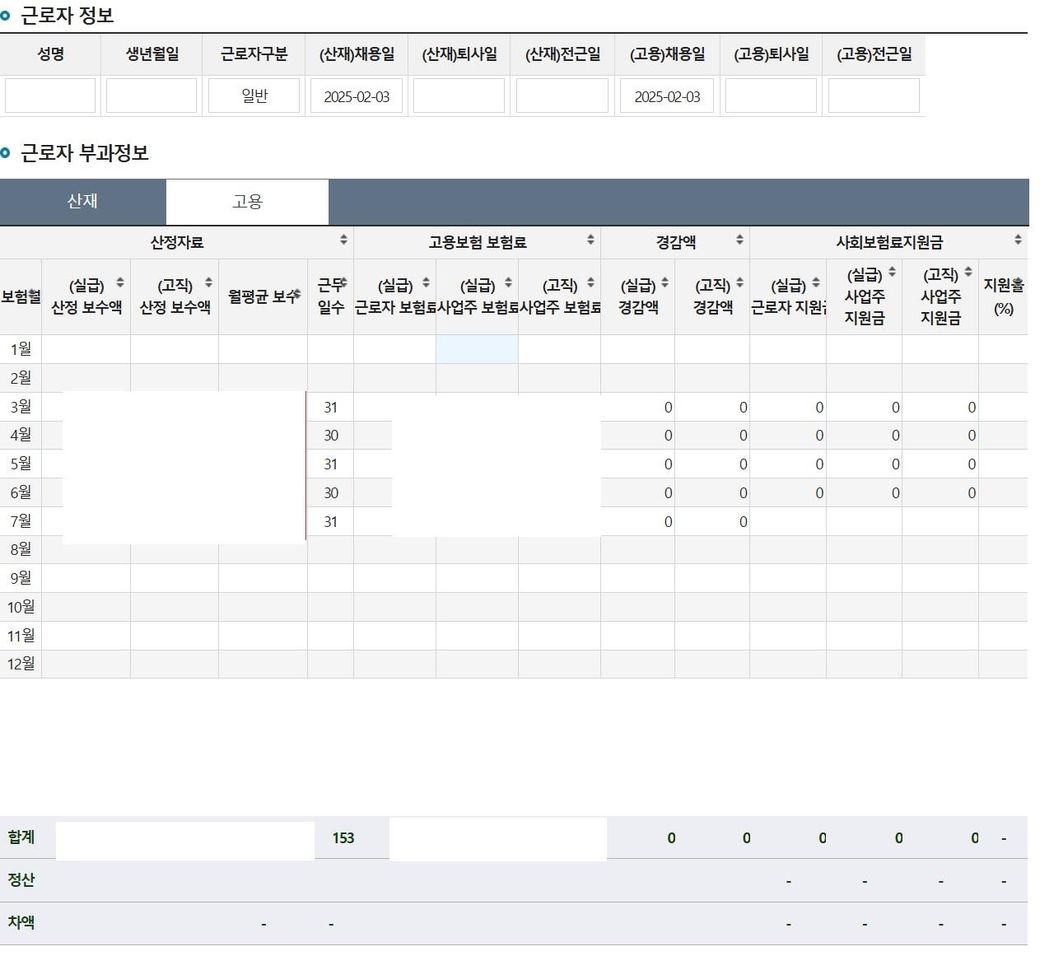Sort by (고직) 경감액 column arrow
Image resolution: width=1040 pixels, height=956 pixels.
pyautogui.click(x=740, y=283)
